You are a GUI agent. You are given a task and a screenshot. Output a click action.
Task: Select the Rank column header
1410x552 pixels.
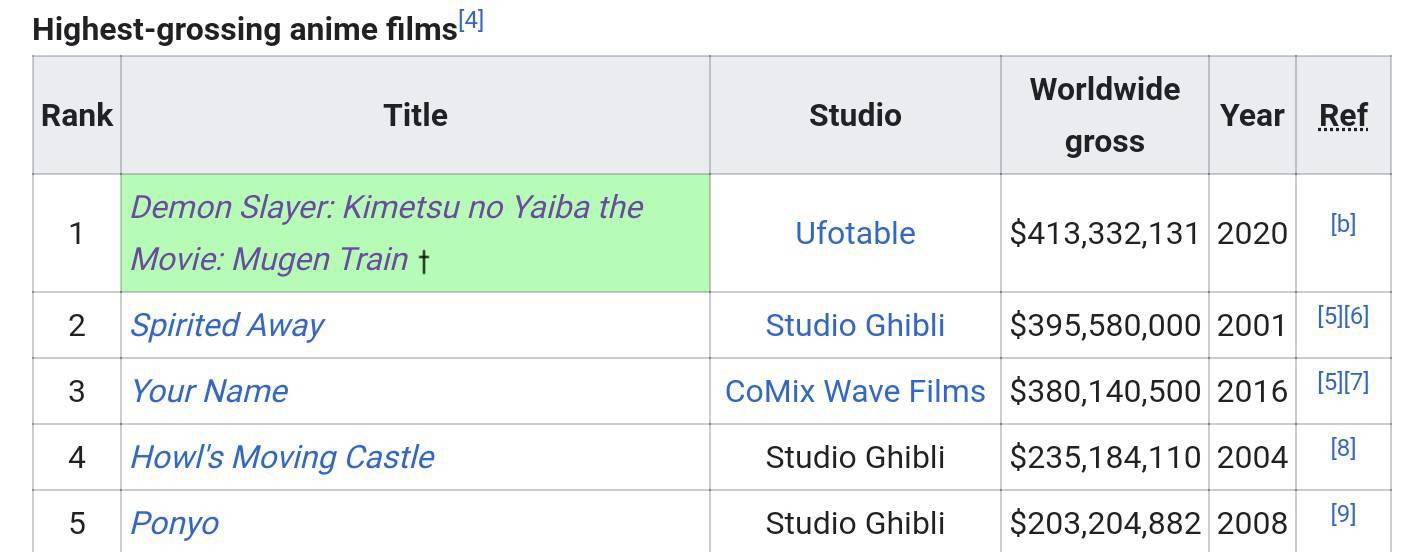click(x=77, y=115)
